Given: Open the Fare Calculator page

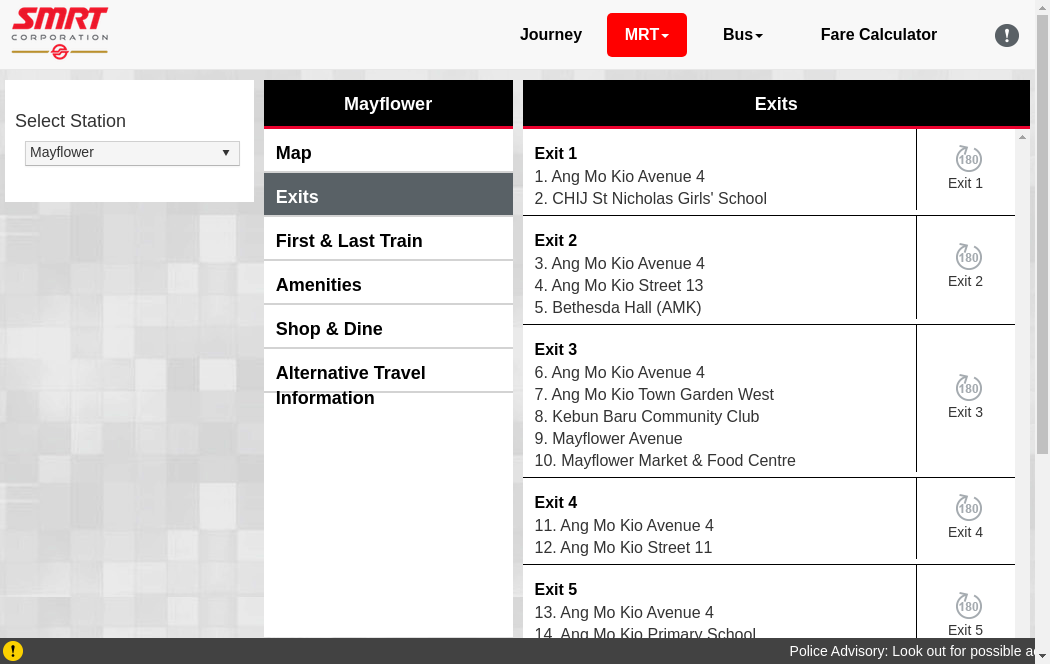Looking at the screenshot, I should coord(878,35).
